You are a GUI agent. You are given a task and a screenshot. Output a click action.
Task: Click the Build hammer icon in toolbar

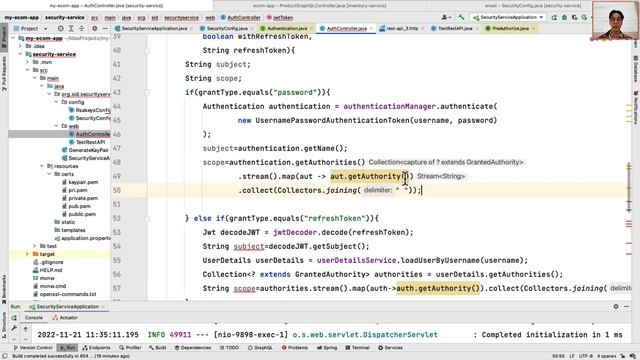(461, 18)
